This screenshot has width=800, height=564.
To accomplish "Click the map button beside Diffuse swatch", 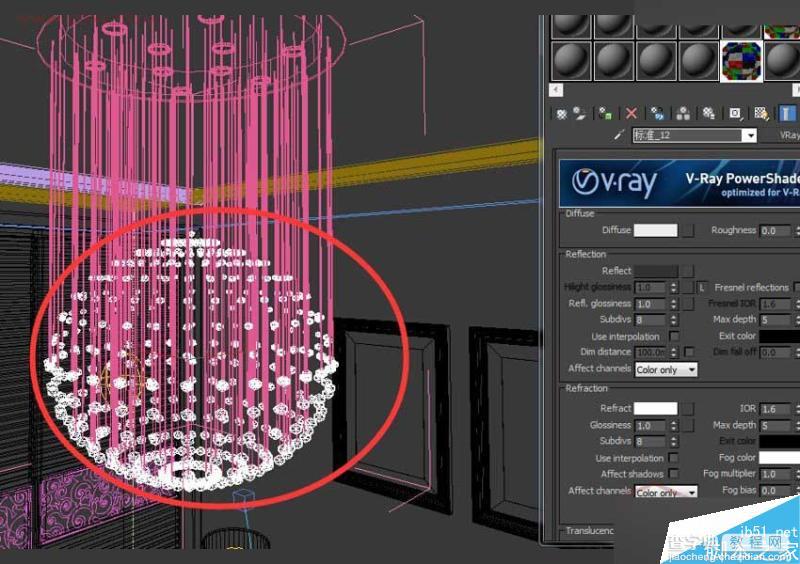I will pyautogui.click(x=688, y=230).
